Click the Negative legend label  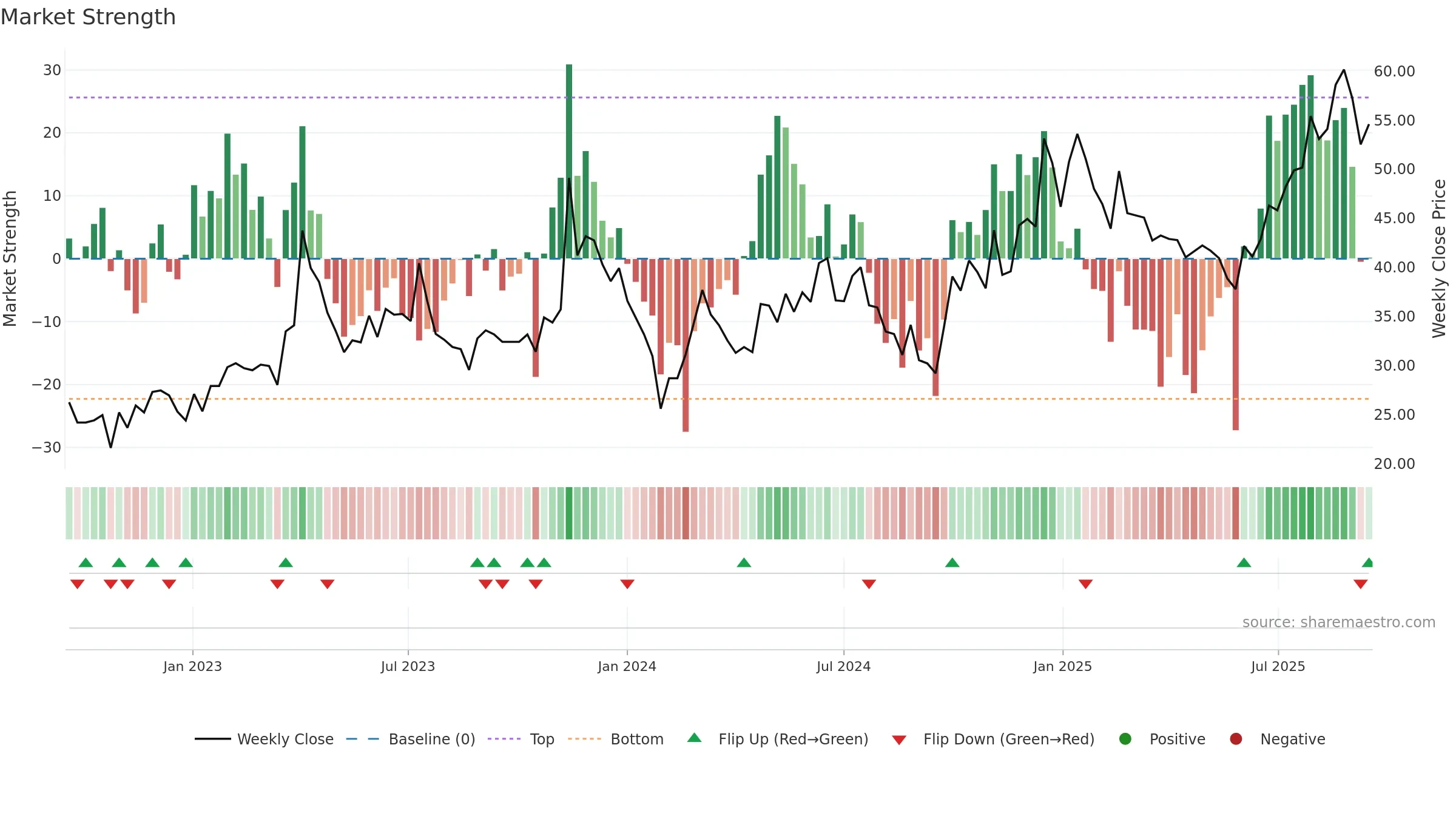[1293, 739]
